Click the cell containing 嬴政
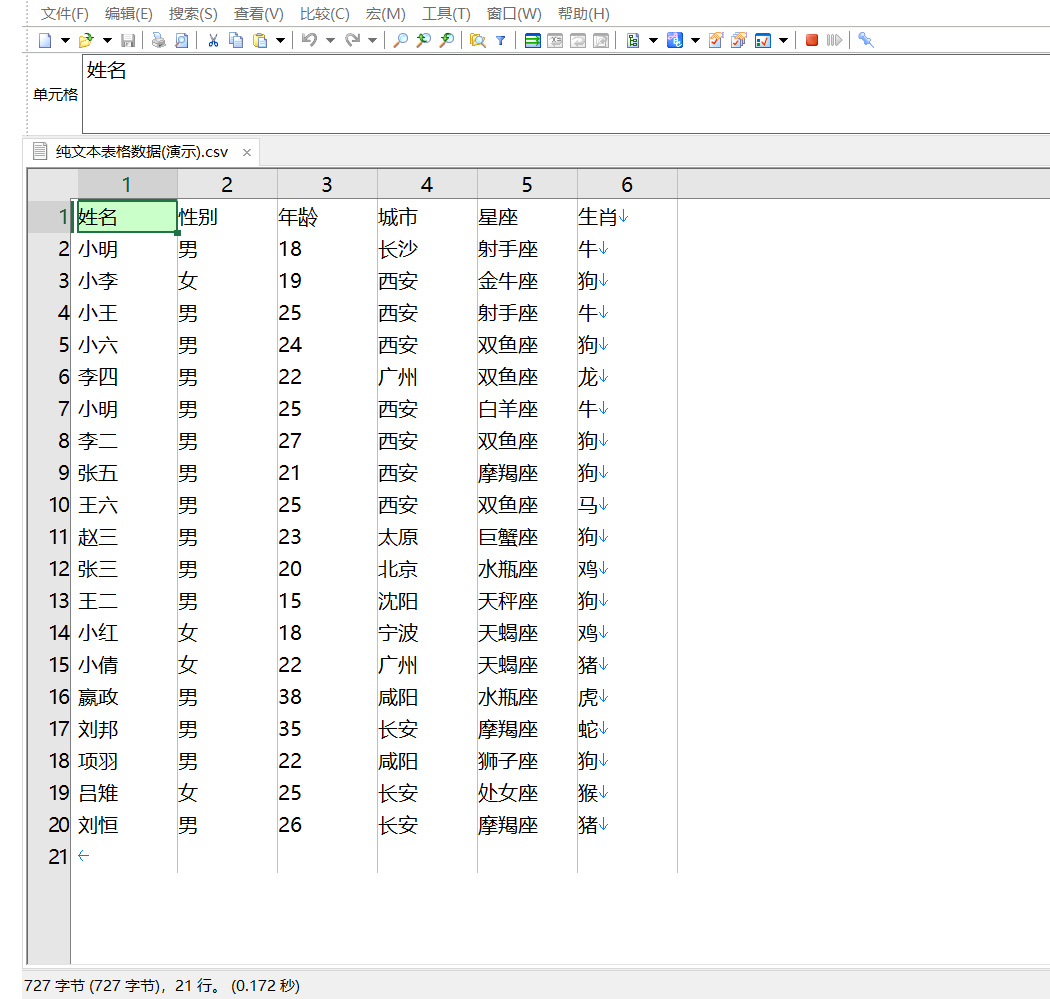This screenshot has height=999, width=1050. [127, 697]
